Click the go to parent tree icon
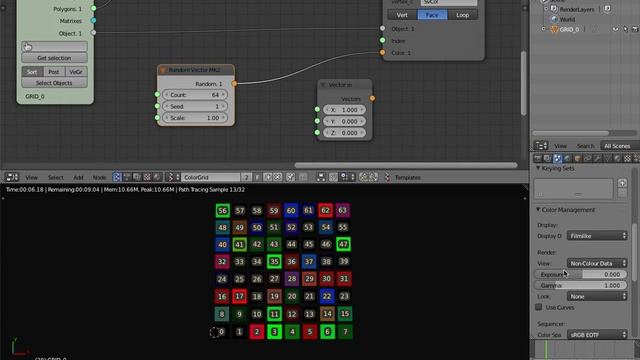Viewport: 640px width, 360px height. click(x=303, y=177)
